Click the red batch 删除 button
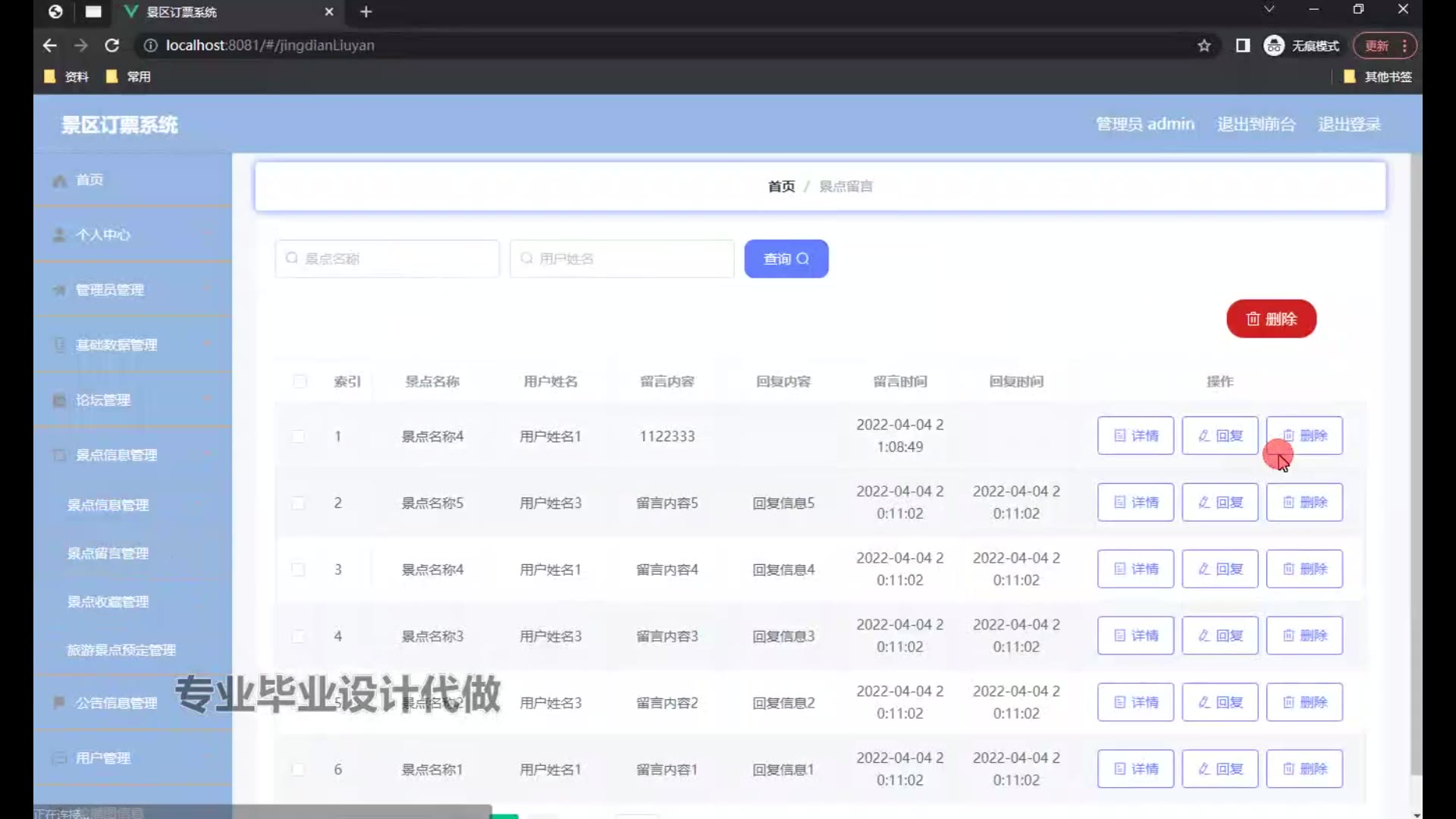 point(1272,319)
